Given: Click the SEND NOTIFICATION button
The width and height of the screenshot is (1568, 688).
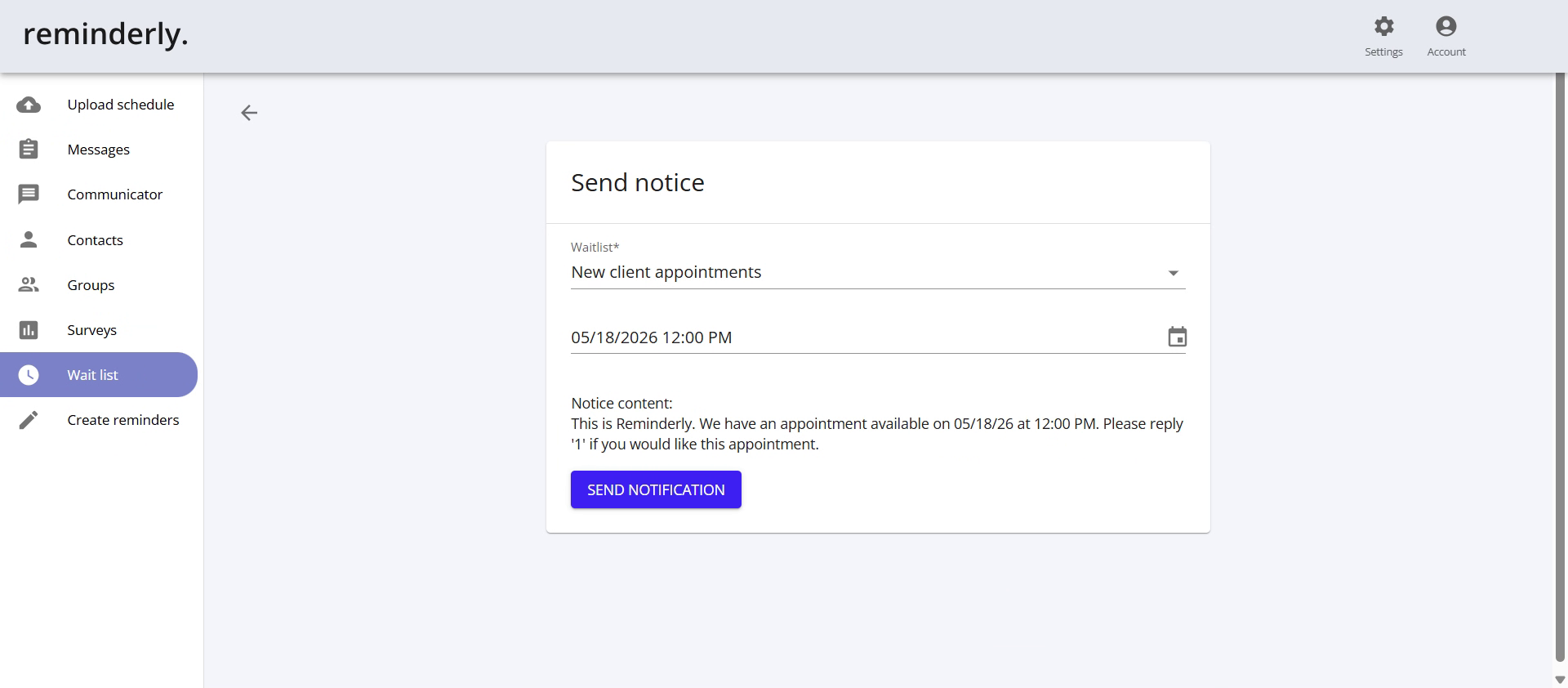Looking at the screenshot, I should [656, 489].
